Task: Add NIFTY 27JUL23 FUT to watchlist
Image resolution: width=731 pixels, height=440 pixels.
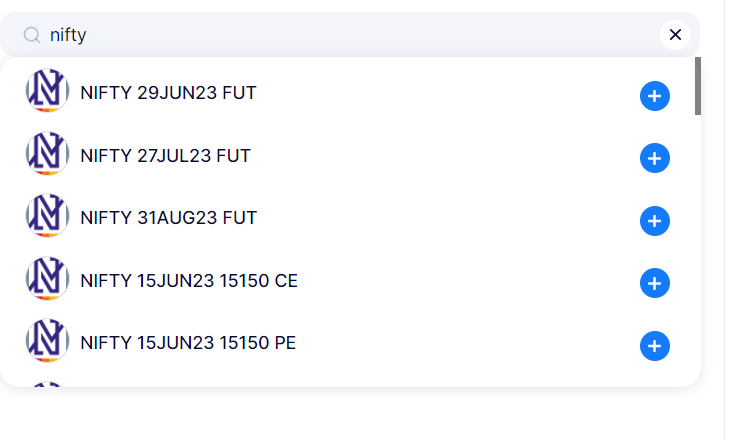Action: pos(654,158)
